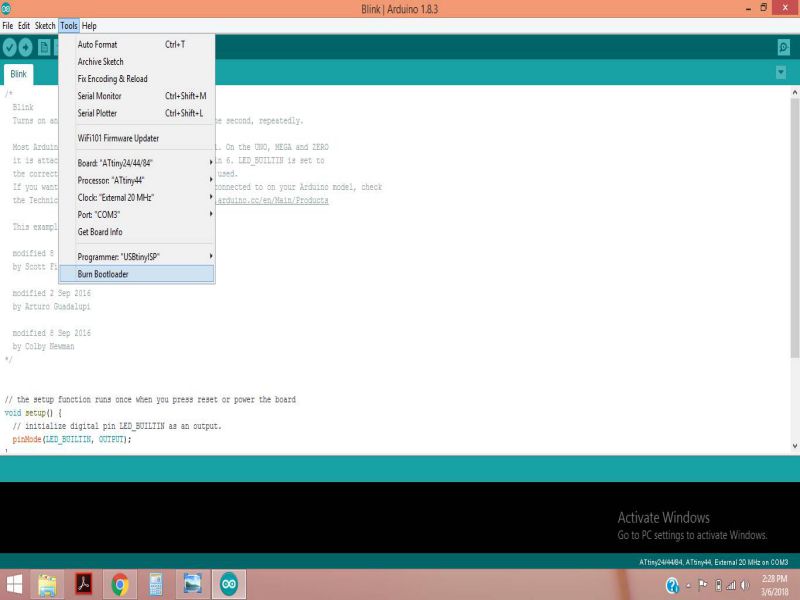Open the photo viewer taskbar icon
The width and height of the screenshot is (800, 600).
coord(192,585)
